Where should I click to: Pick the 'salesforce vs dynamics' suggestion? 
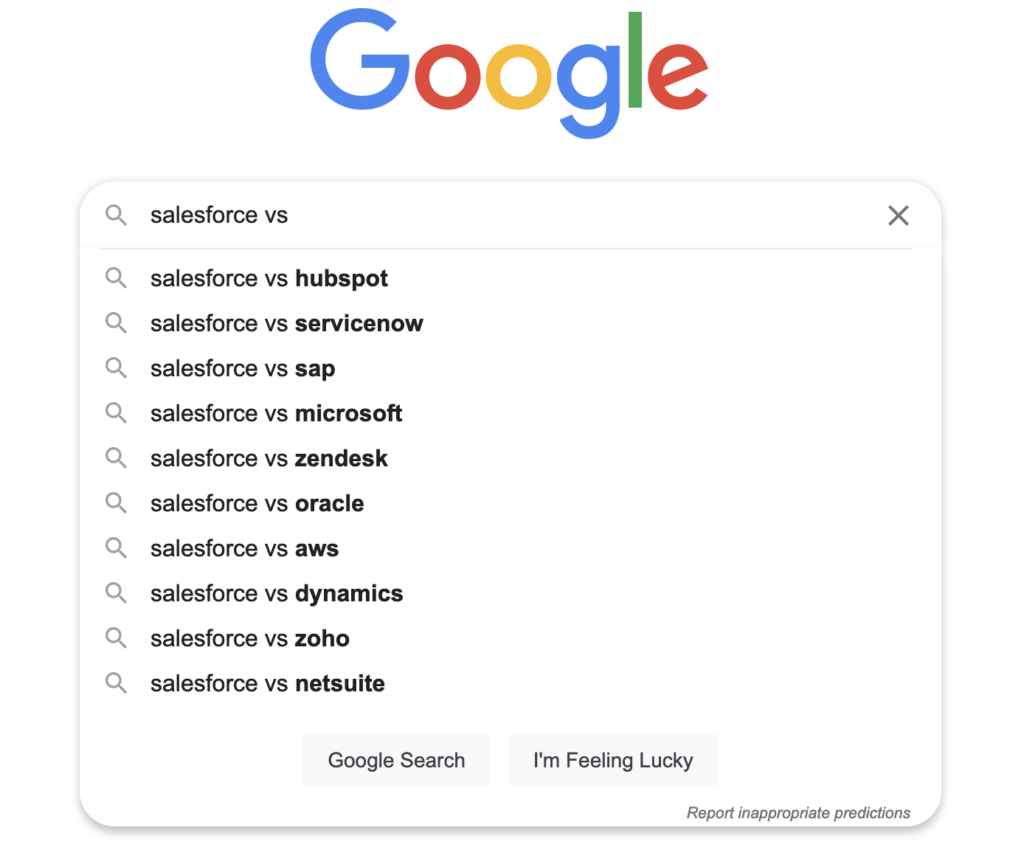(276, 593)
